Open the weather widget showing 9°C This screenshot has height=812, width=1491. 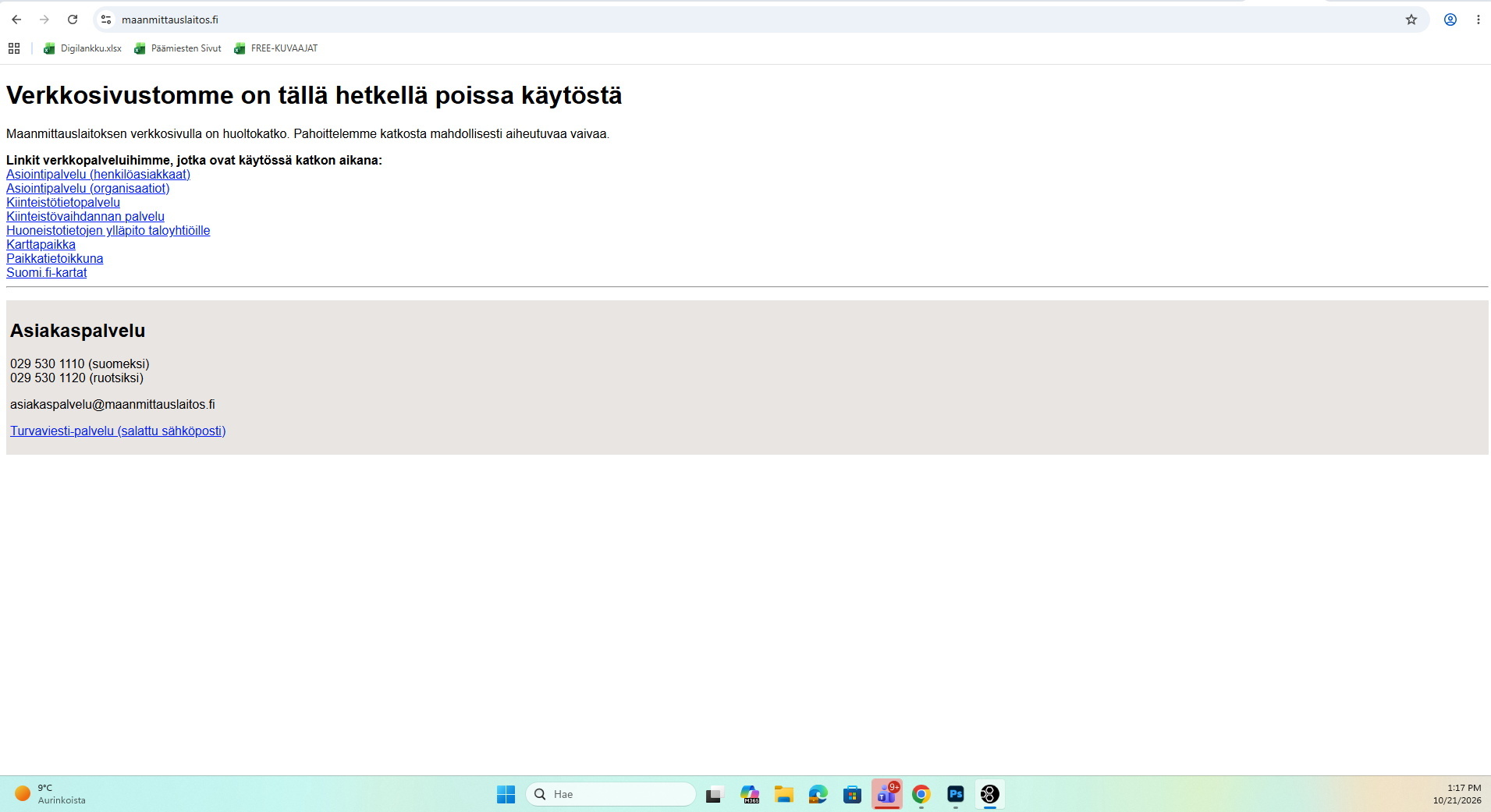click(x=51, y=794)
